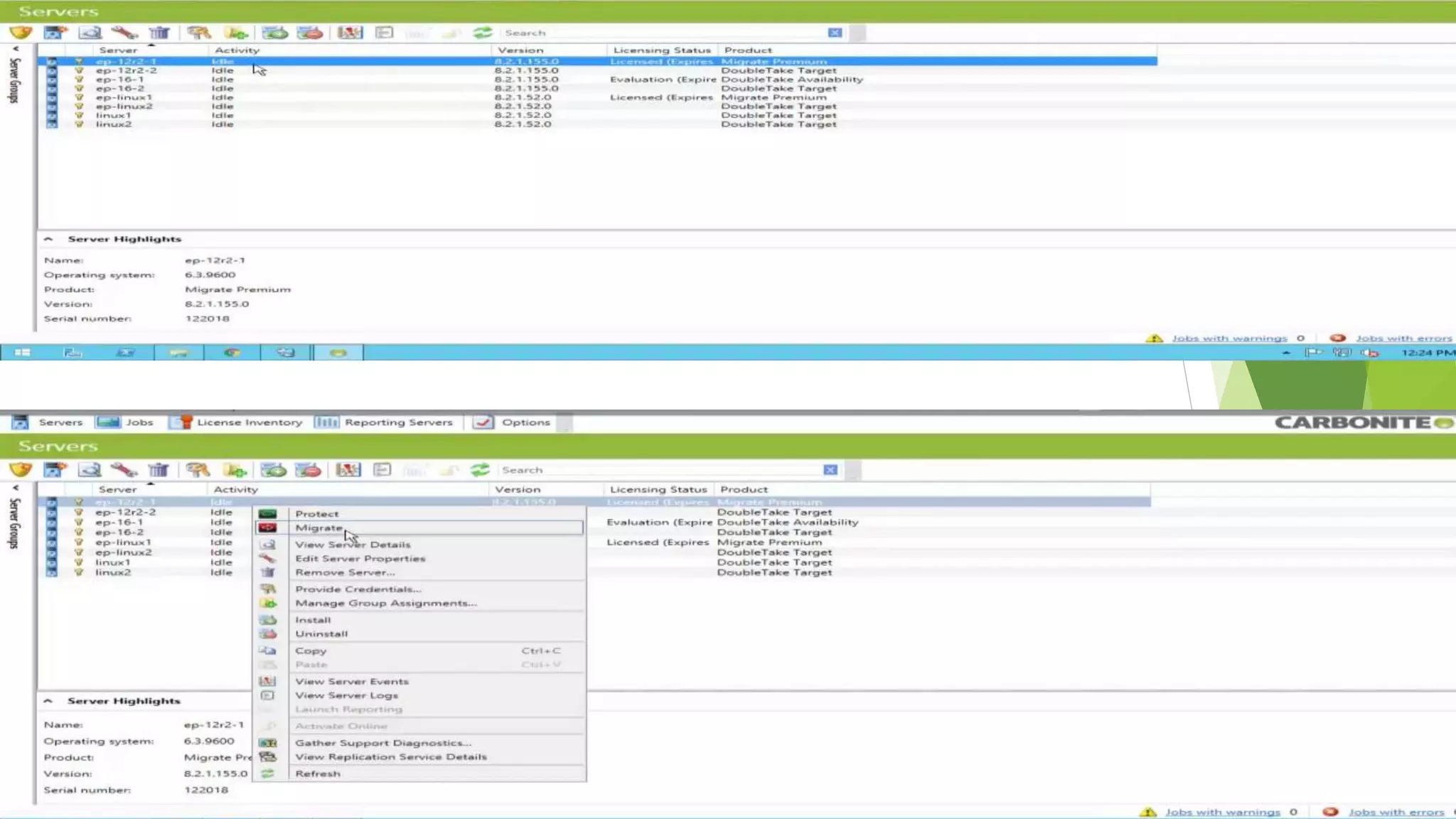
Task: Open the Jobs tab
Action: 139,422
